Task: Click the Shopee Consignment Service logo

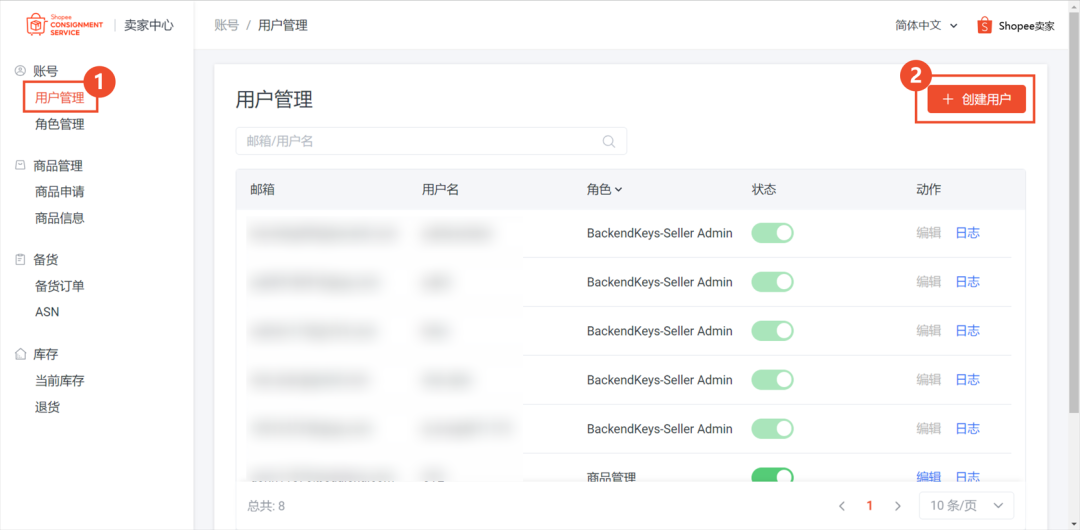Action: pos(64,25)
